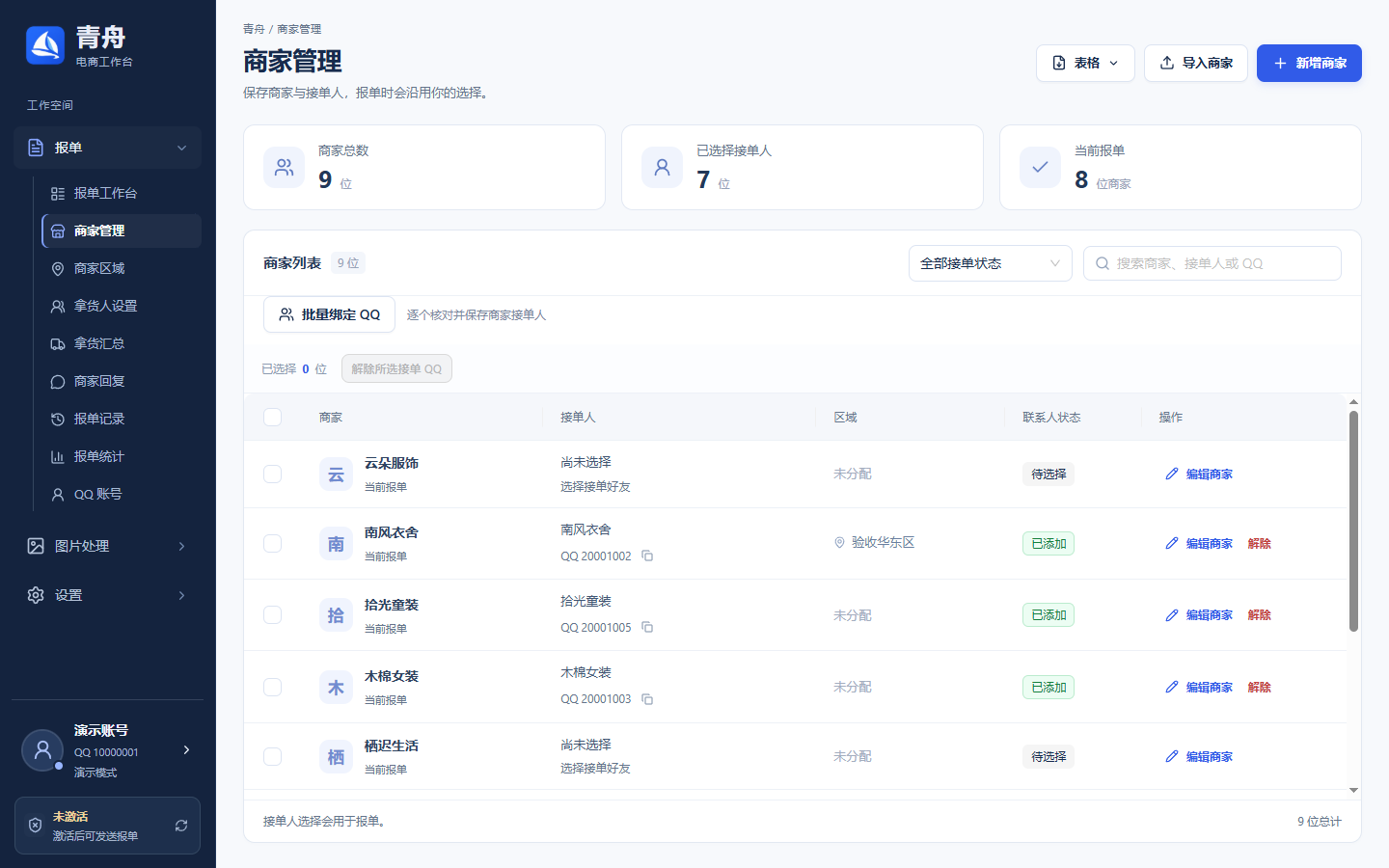Viewport: 1389px width, 868px height.
Task: Copy QQ number 20001005 for 拾光童装
Action: point(647,627)
